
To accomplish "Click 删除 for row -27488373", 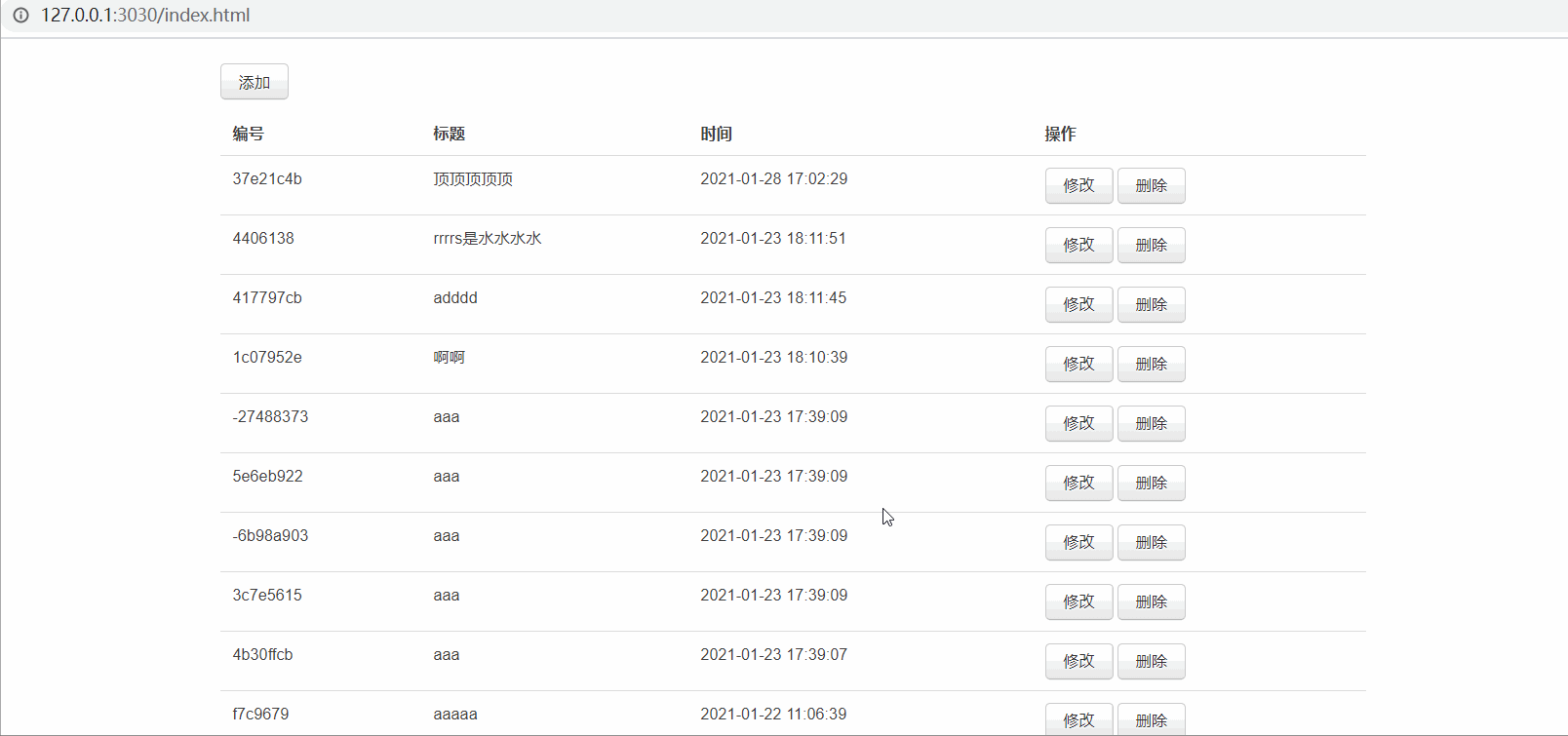I will click(x=1152, y=423).
